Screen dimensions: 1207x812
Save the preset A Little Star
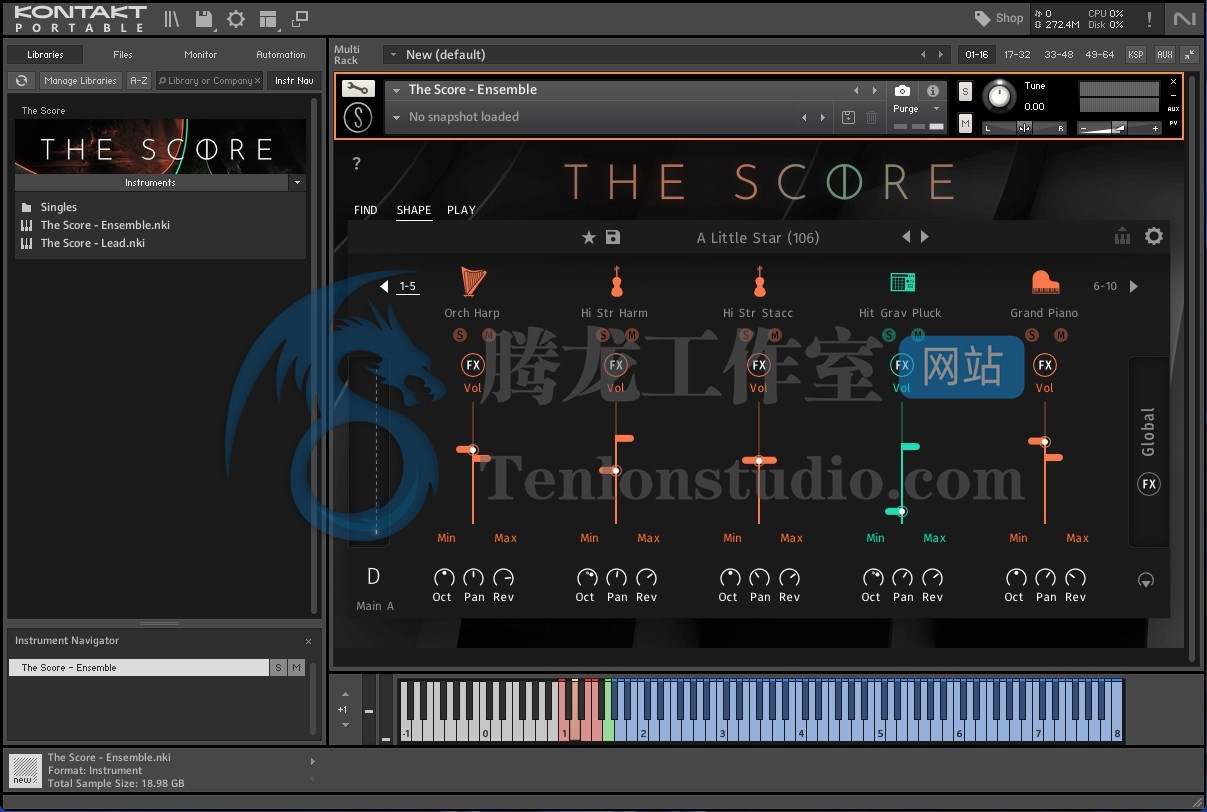point(613,237)
